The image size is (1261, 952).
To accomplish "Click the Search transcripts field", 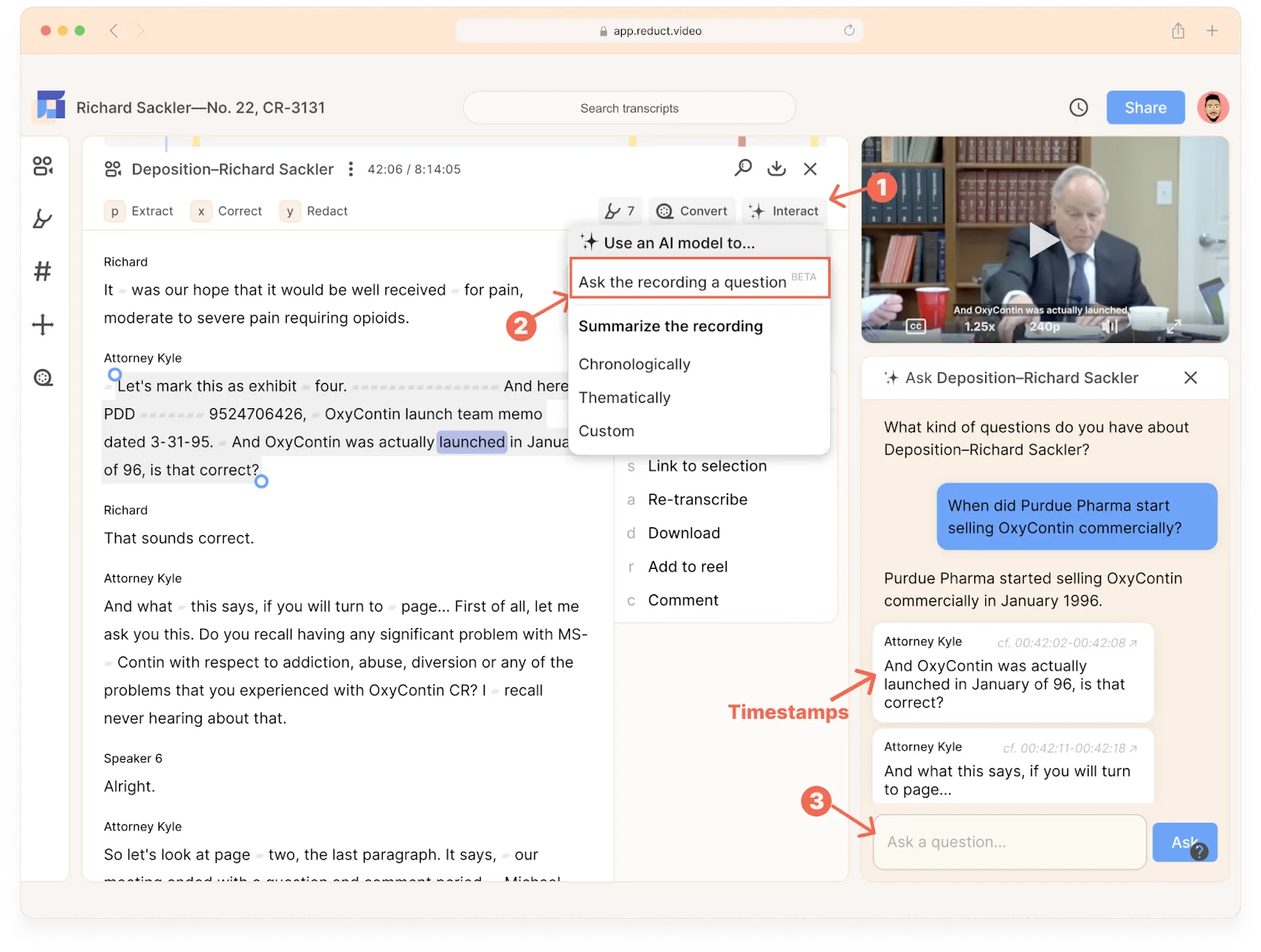I will 629,108.
